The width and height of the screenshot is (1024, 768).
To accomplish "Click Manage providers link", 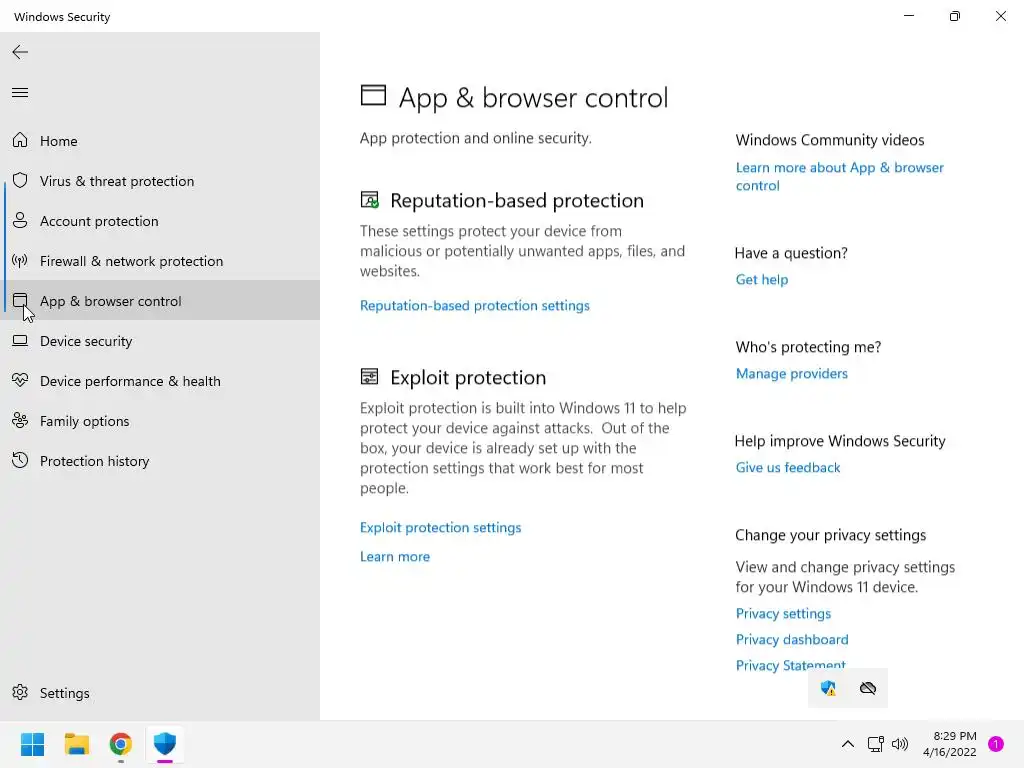I will (792, 374).
